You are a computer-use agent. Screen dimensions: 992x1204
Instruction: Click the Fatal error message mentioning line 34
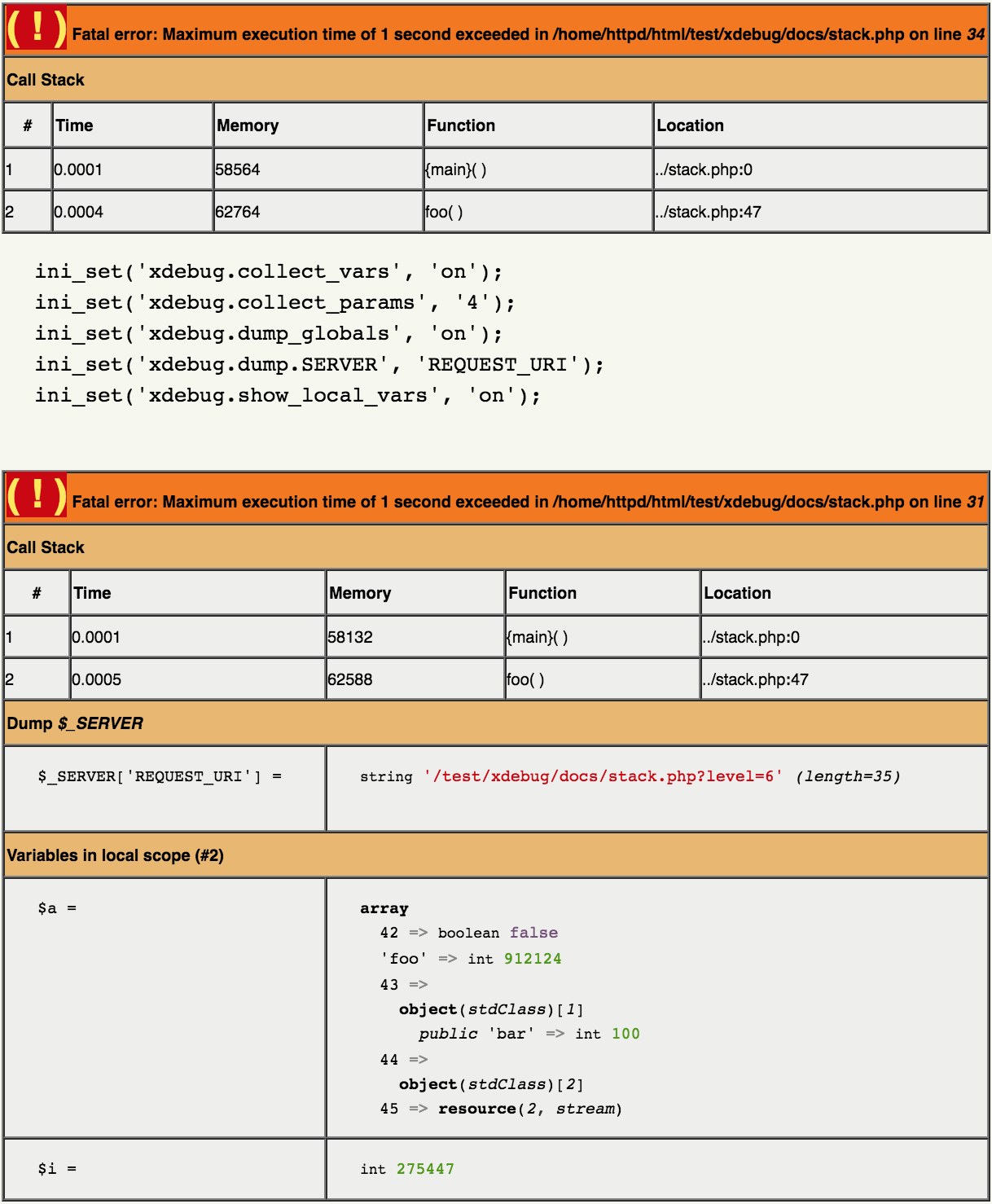(x=529, y=34)
